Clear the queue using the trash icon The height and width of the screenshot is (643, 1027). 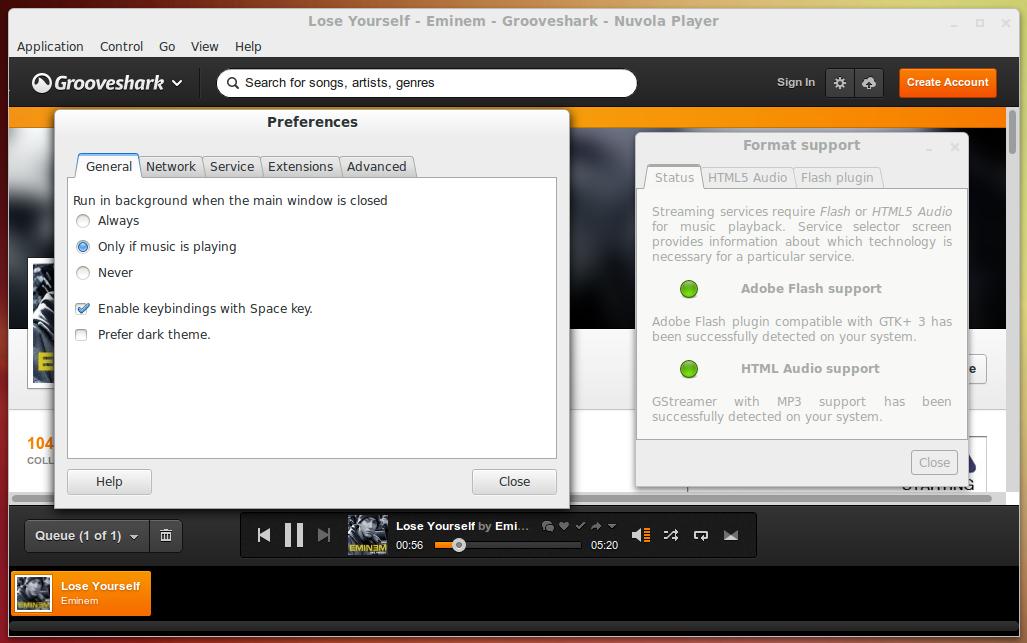click(165, 536)
